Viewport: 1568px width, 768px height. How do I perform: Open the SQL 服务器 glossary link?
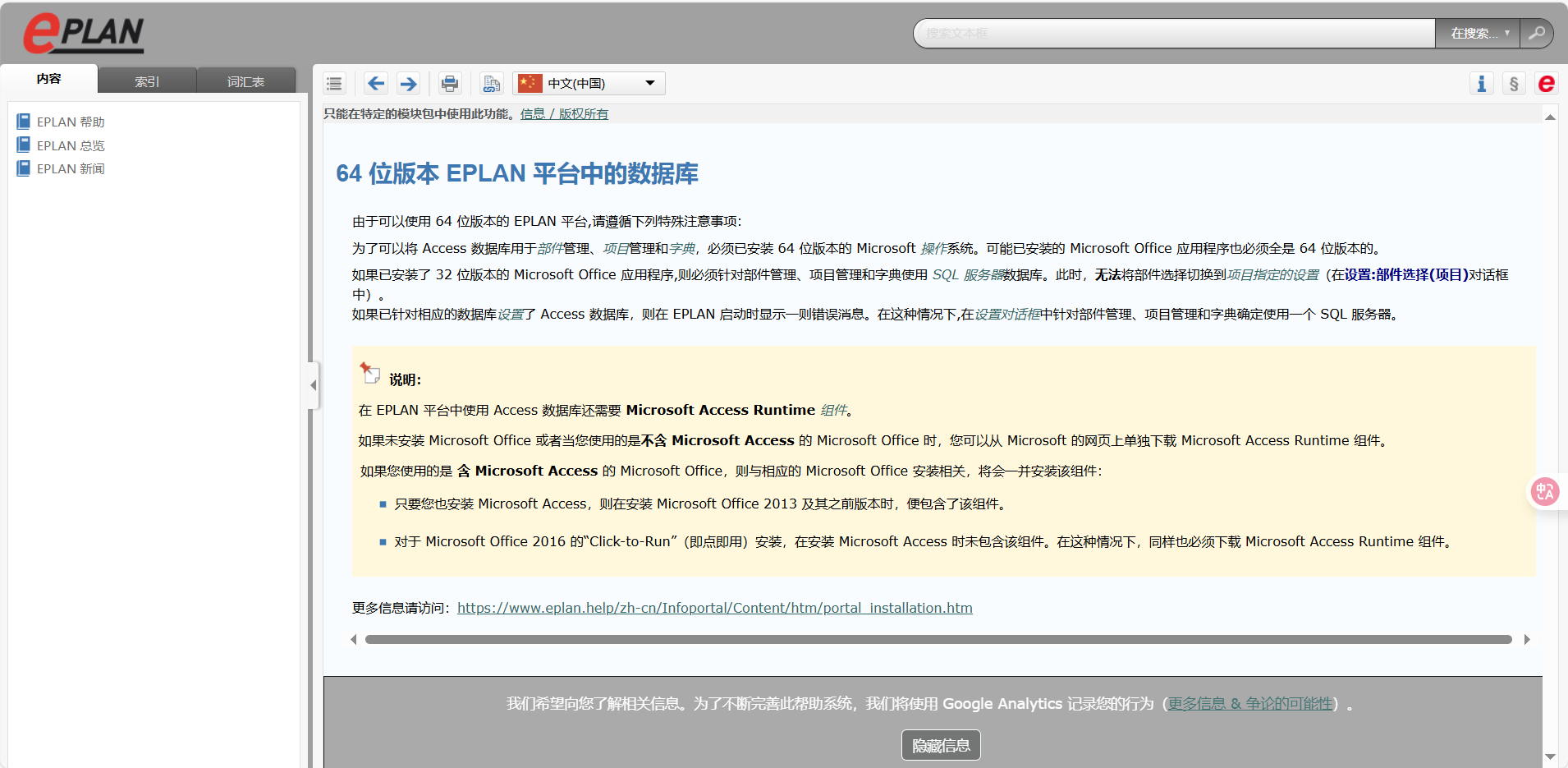point(968,274)
